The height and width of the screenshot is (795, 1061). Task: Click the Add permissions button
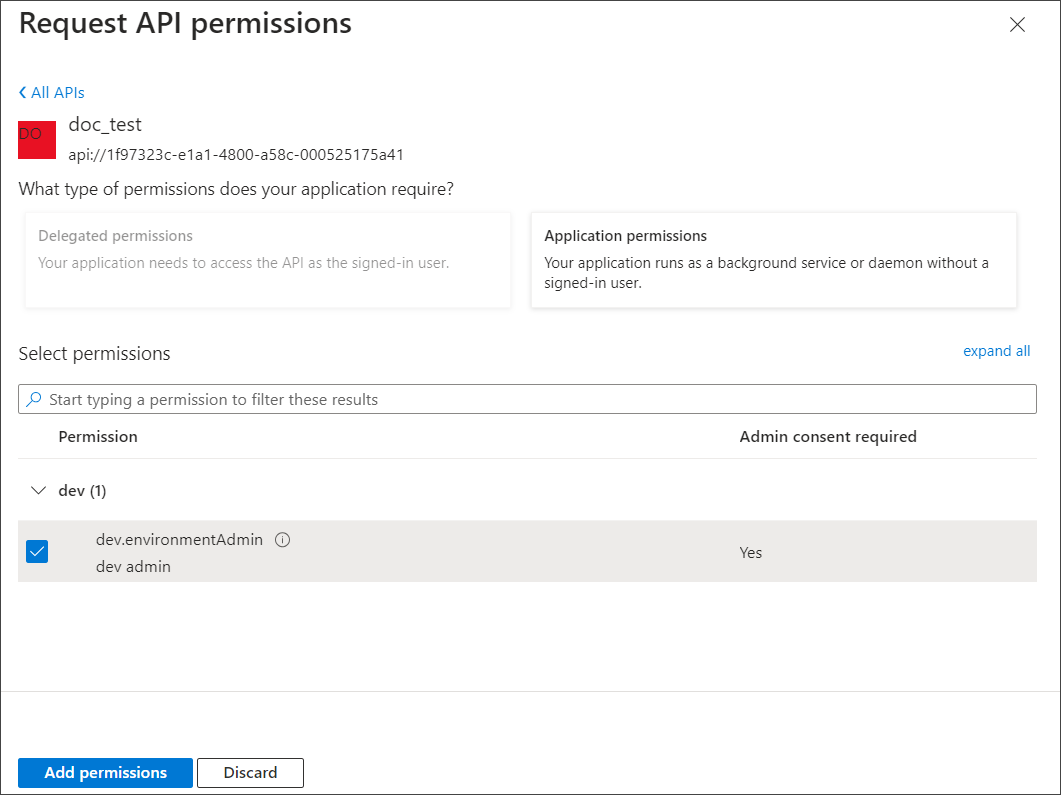tap(104, 772)
